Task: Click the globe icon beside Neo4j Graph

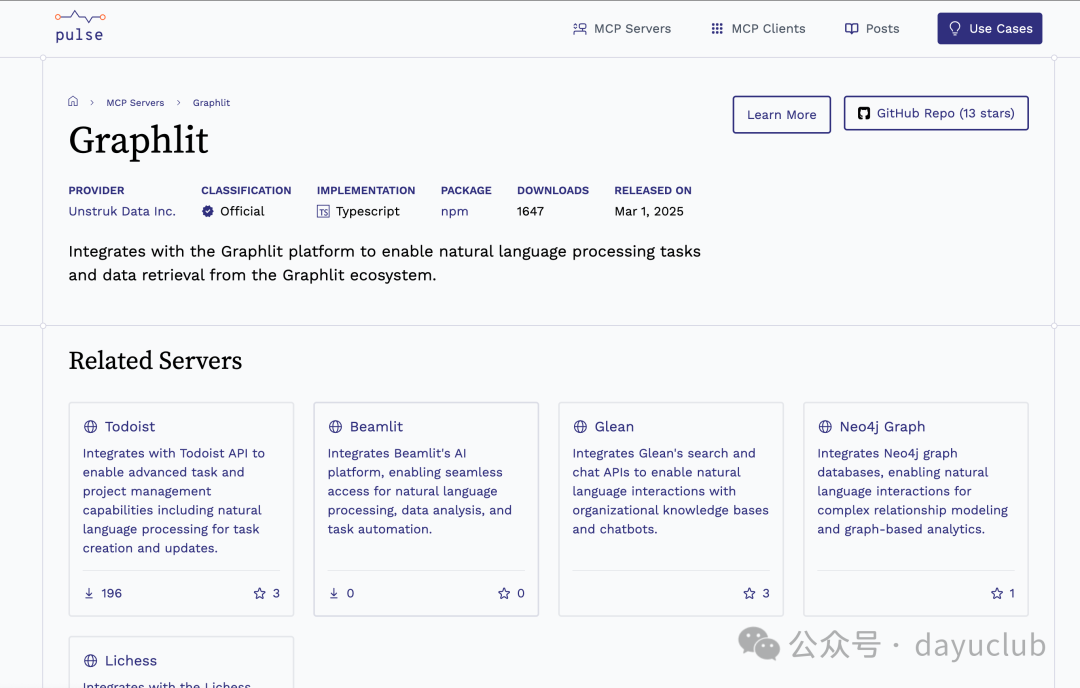Action: pyautogui.click(x=825, y=427)
